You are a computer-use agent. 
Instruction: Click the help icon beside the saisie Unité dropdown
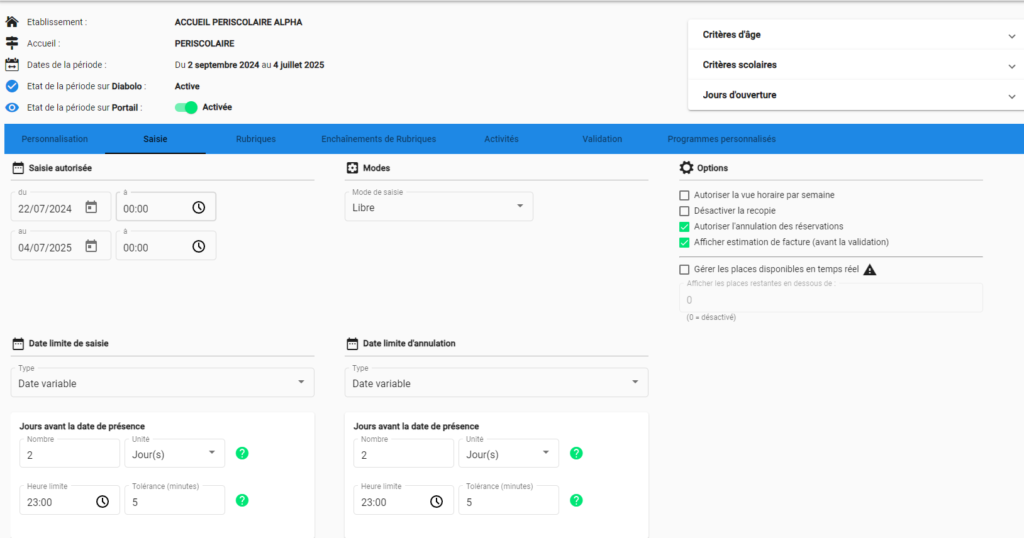242,453
